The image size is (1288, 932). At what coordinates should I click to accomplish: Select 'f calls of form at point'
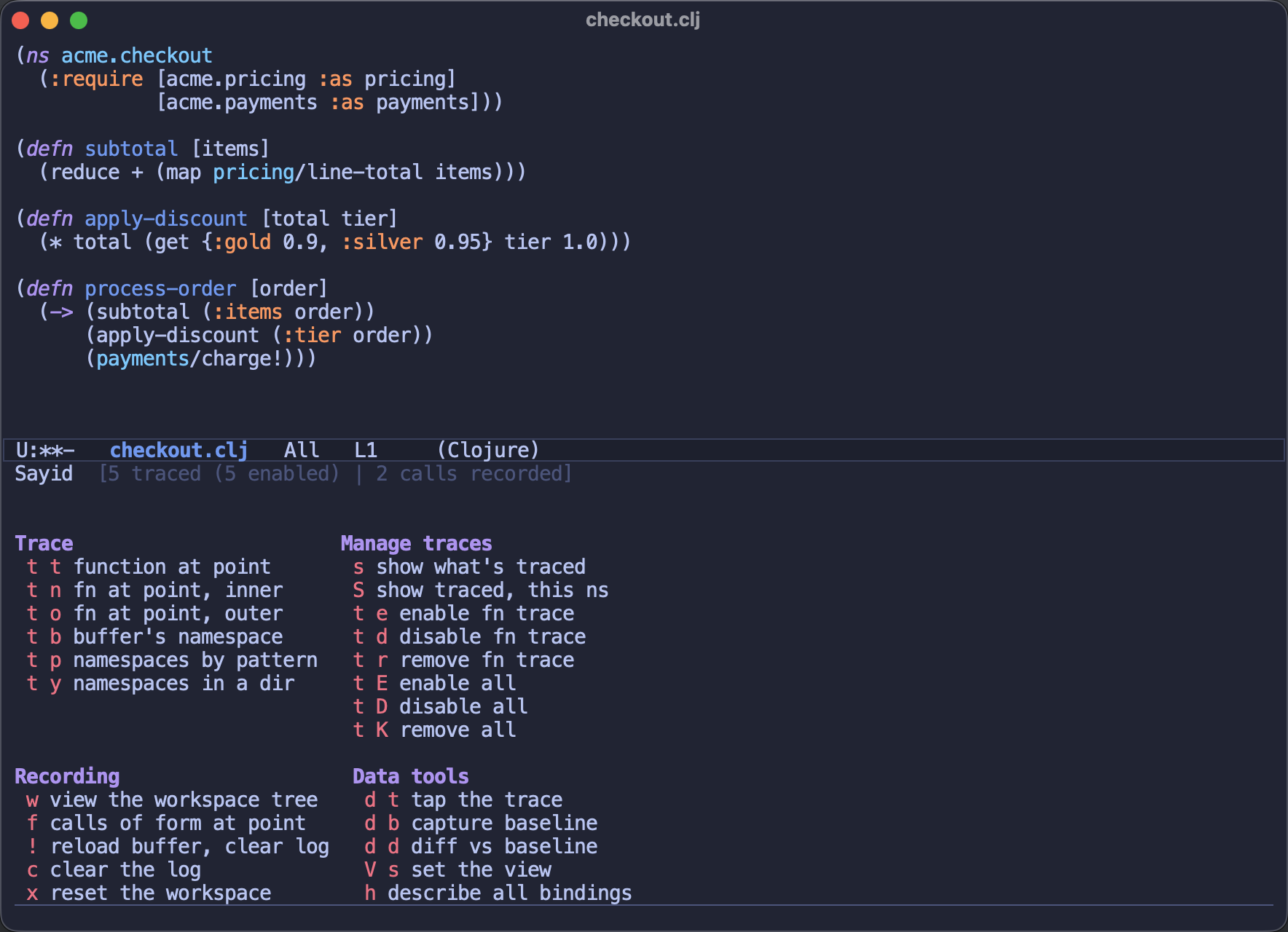pyautogui.click(x=166, y=823)
